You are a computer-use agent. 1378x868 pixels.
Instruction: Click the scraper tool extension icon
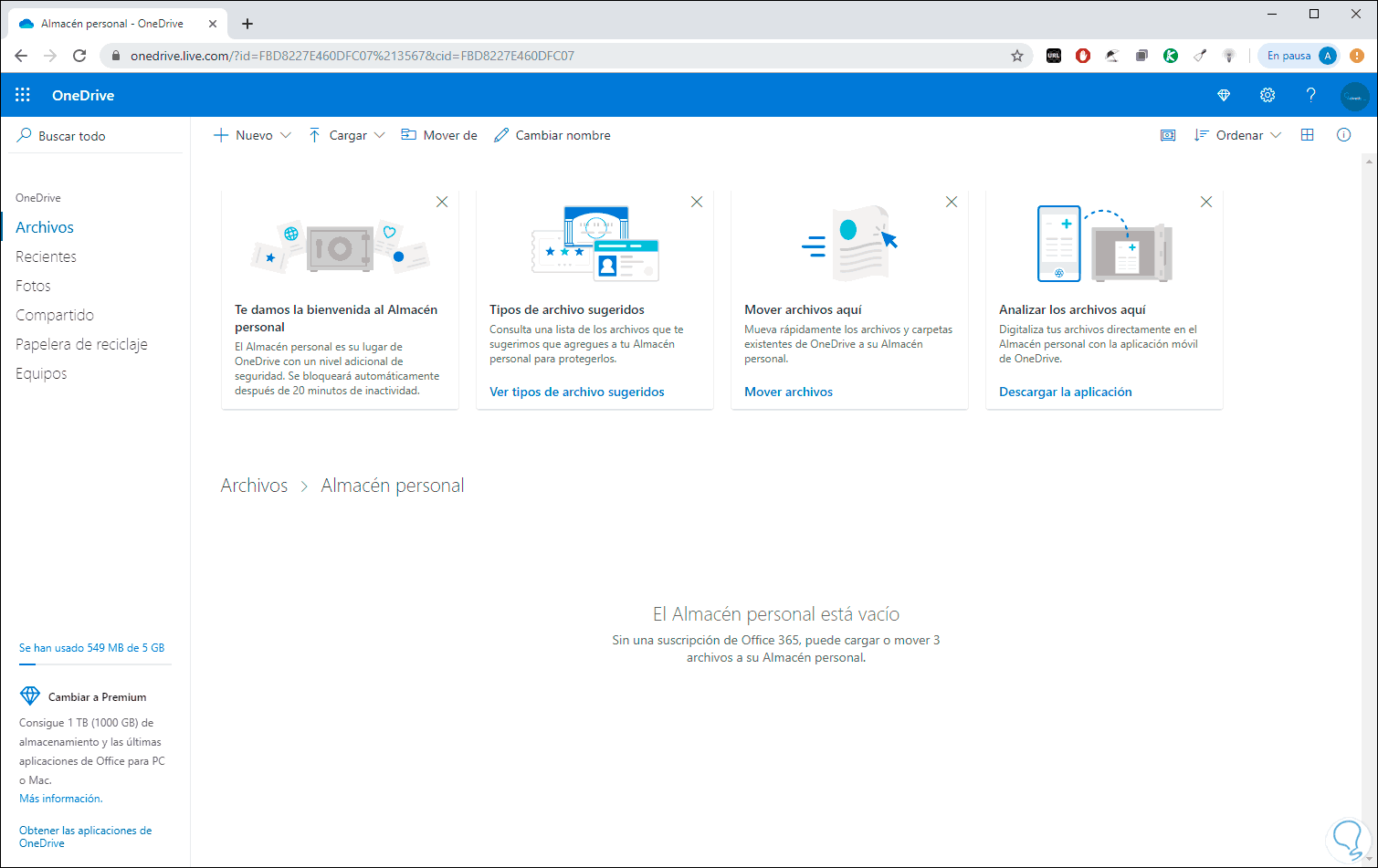coord(1200,56)
